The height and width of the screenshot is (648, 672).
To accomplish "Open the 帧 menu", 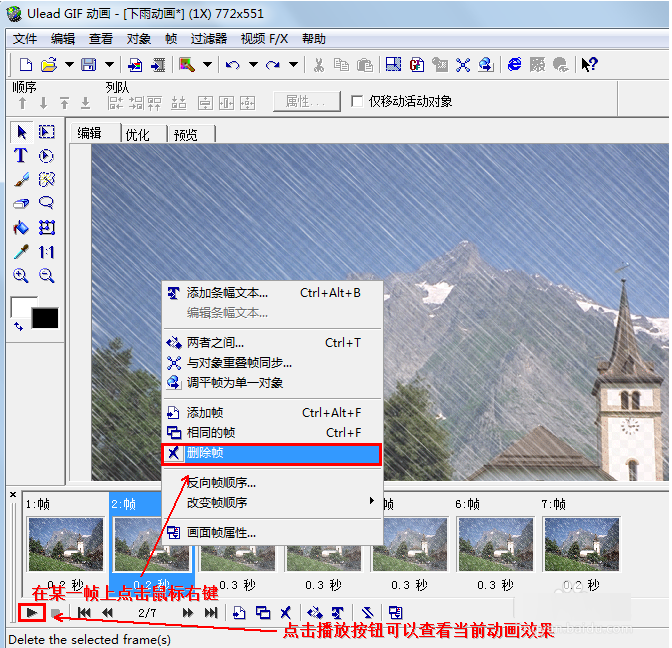I will tap(171, 39).
